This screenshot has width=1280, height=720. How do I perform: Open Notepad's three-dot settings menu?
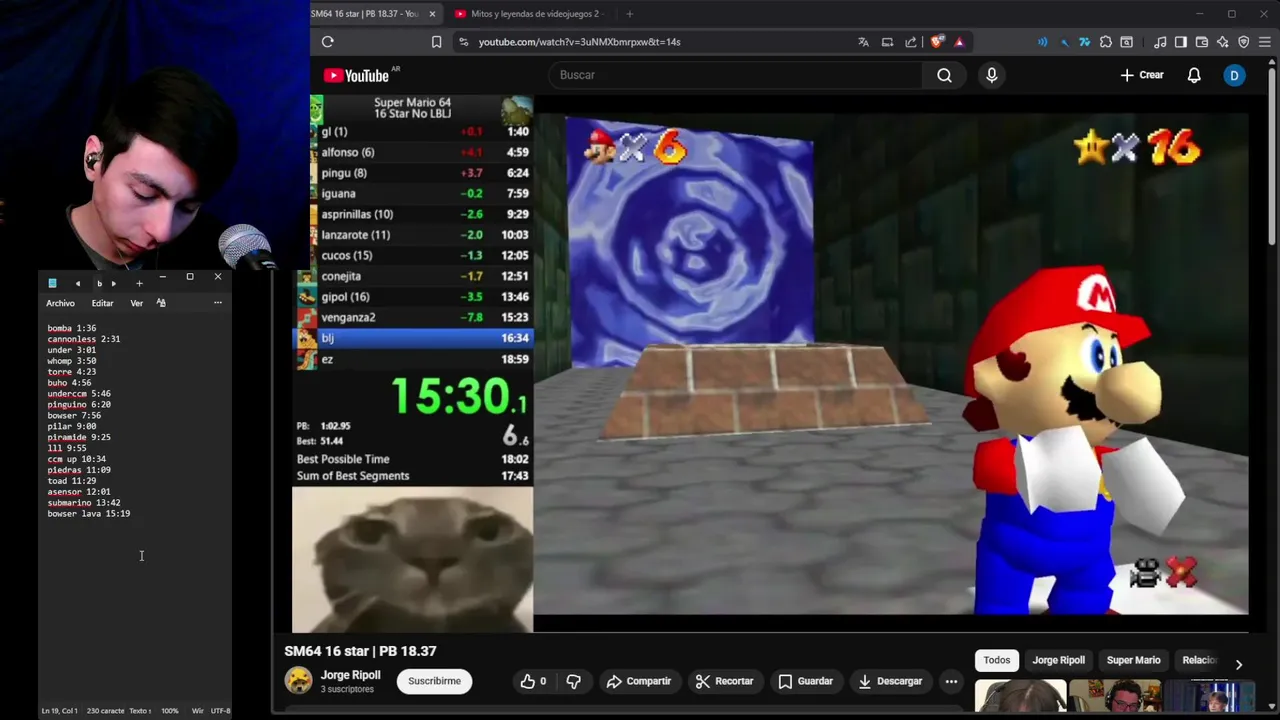coord(218,303)
